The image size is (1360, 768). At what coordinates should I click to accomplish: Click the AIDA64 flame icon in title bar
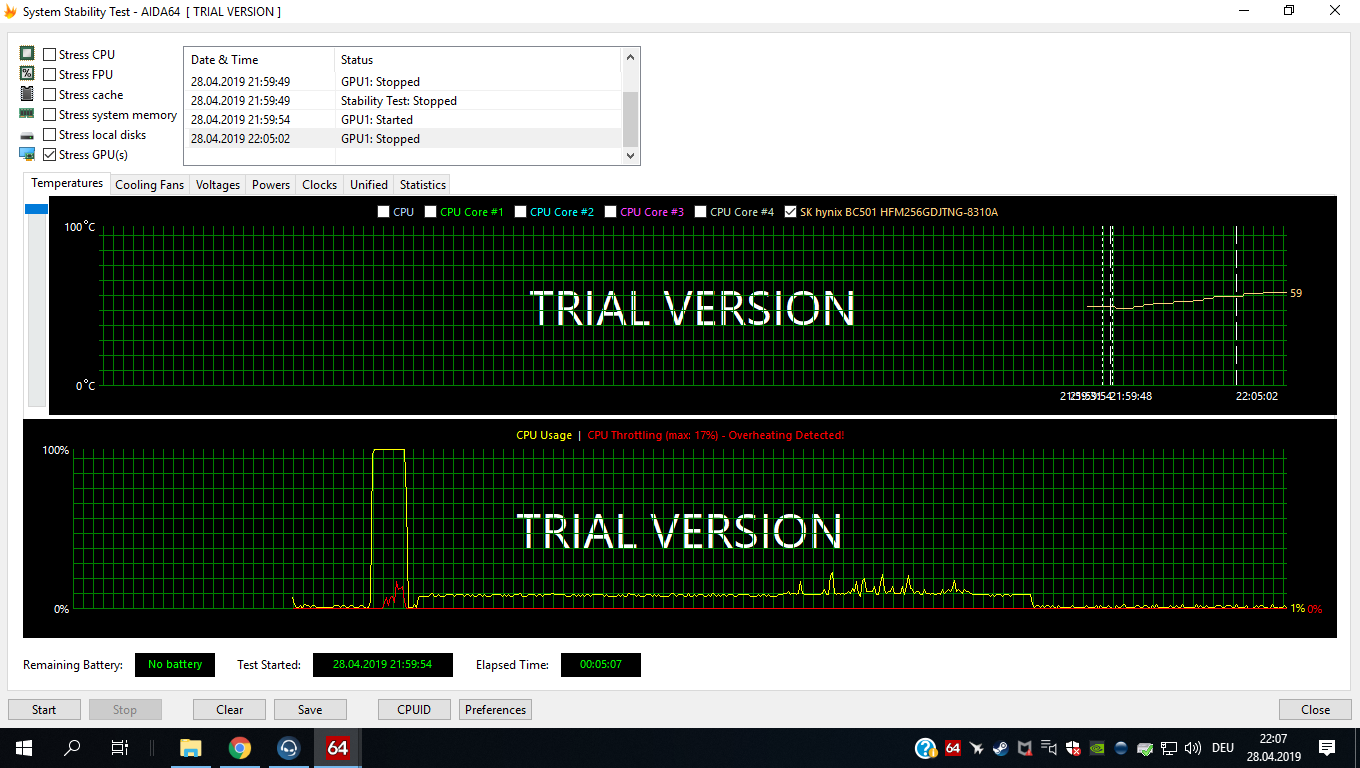11,11
